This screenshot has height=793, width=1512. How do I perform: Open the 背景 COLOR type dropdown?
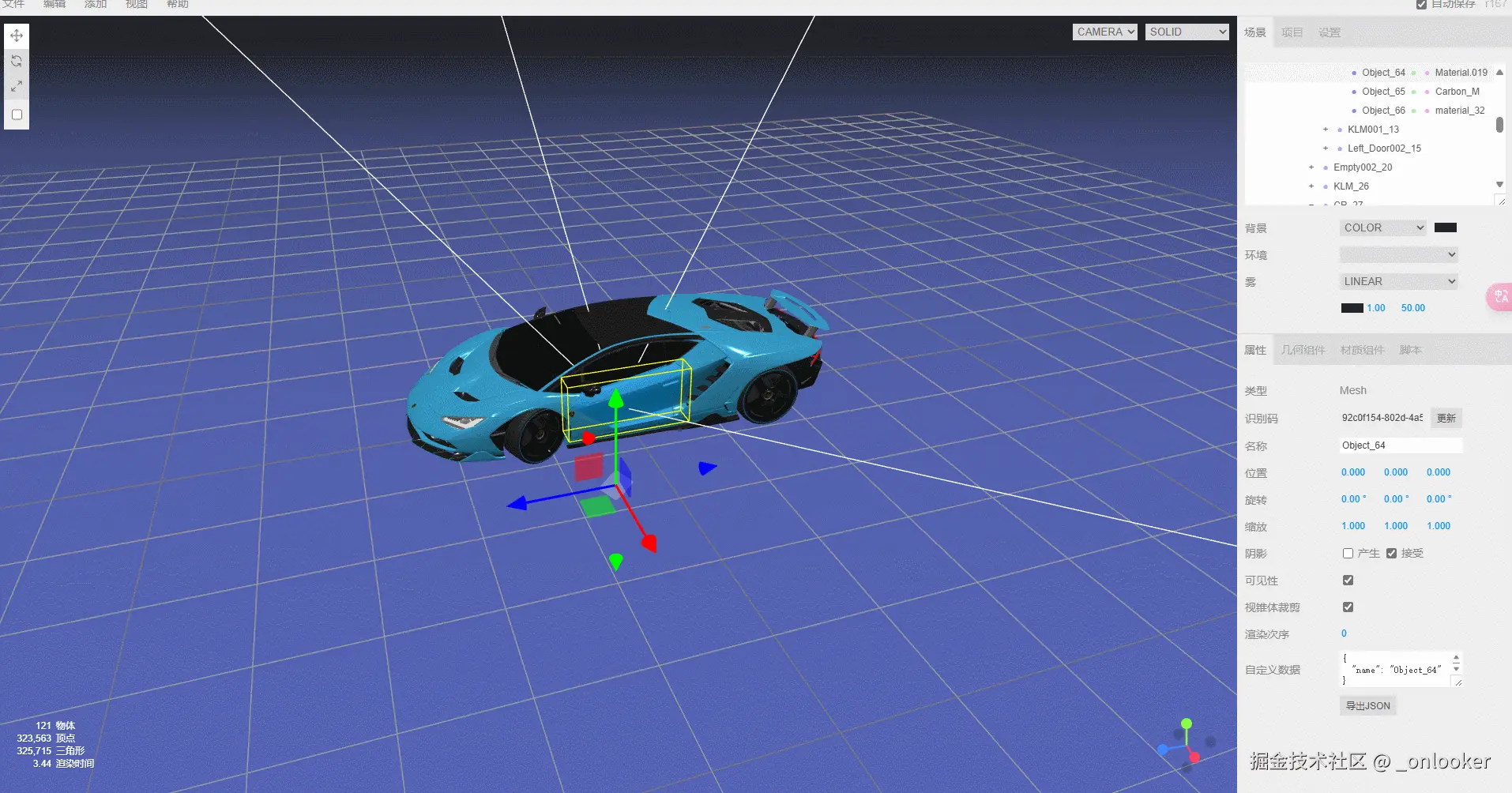pyautogui.click(x=1382, y=227)
